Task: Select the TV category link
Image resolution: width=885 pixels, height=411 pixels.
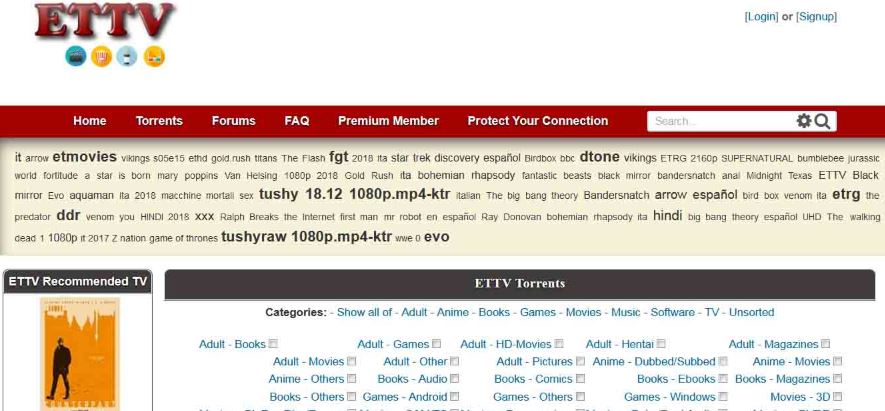Action: point(712,312)
